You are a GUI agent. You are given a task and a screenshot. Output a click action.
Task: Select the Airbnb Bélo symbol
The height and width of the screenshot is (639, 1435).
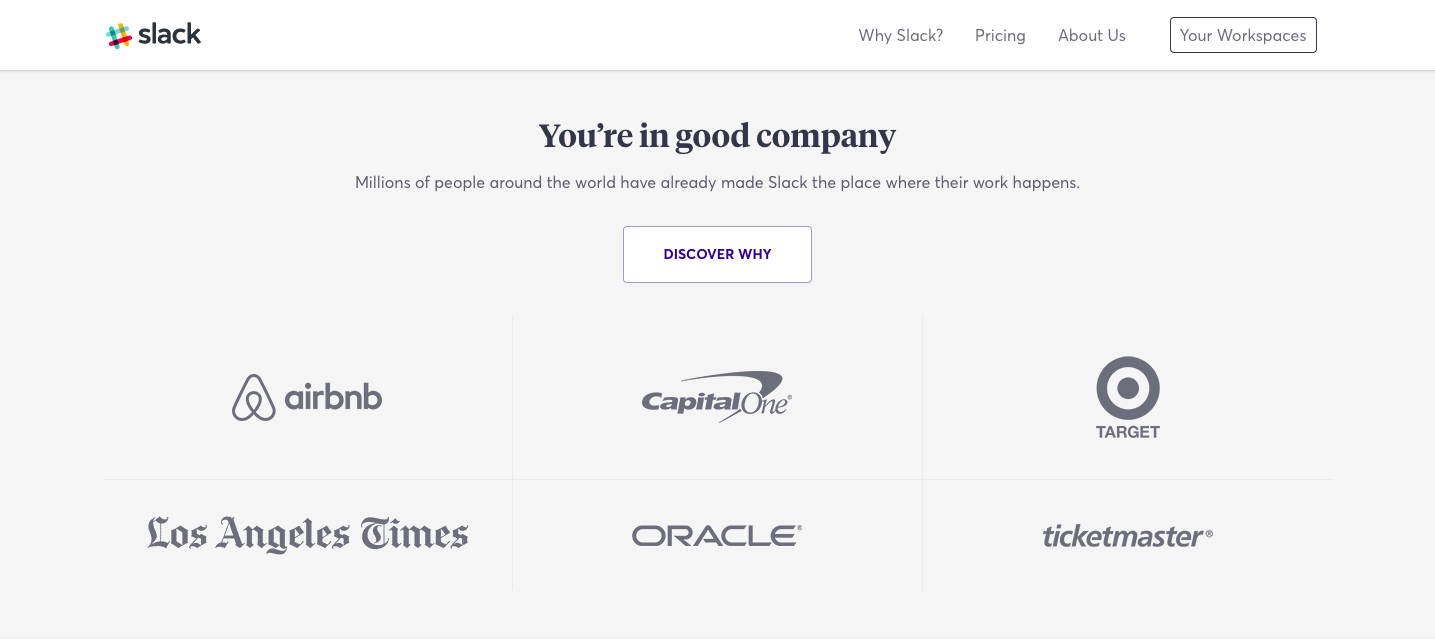(253, 397)
